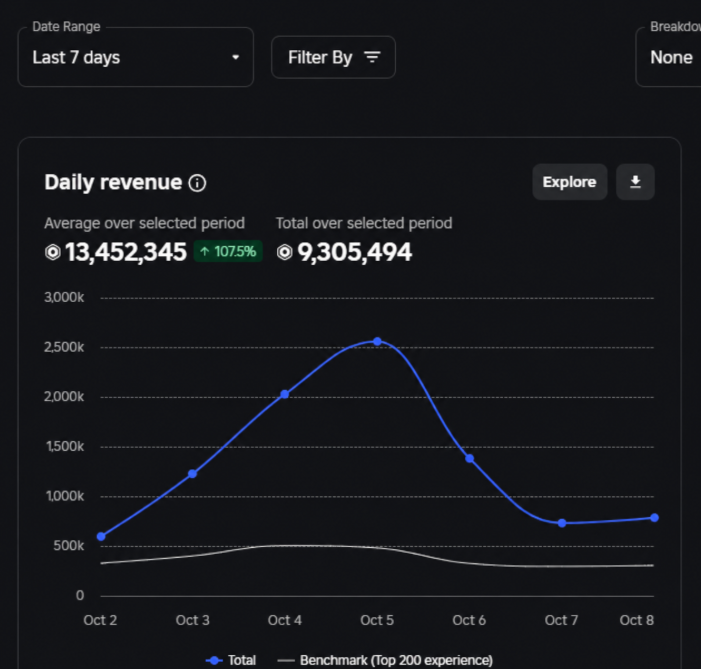This screenshot has height=669, width=701.
Task: Click the total value 9,305,494
Action: coord(355,252)
